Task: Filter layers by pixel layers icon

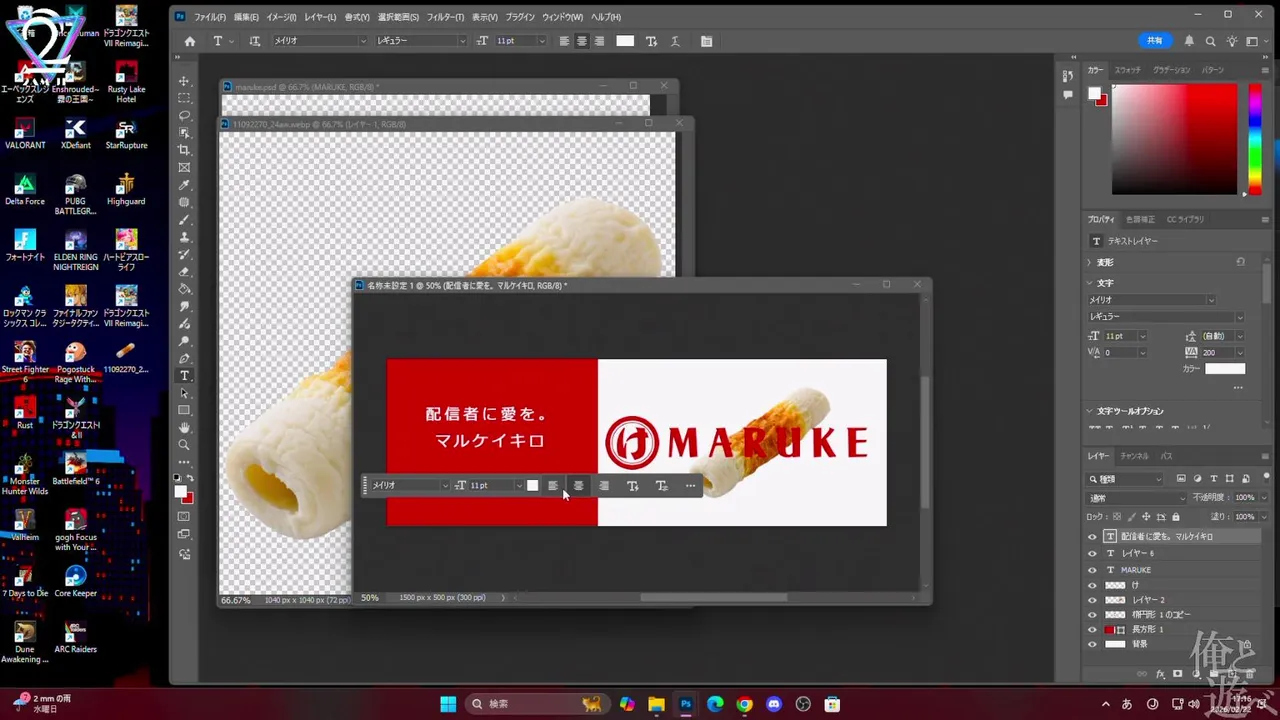Action: (x=1181, y=479)
